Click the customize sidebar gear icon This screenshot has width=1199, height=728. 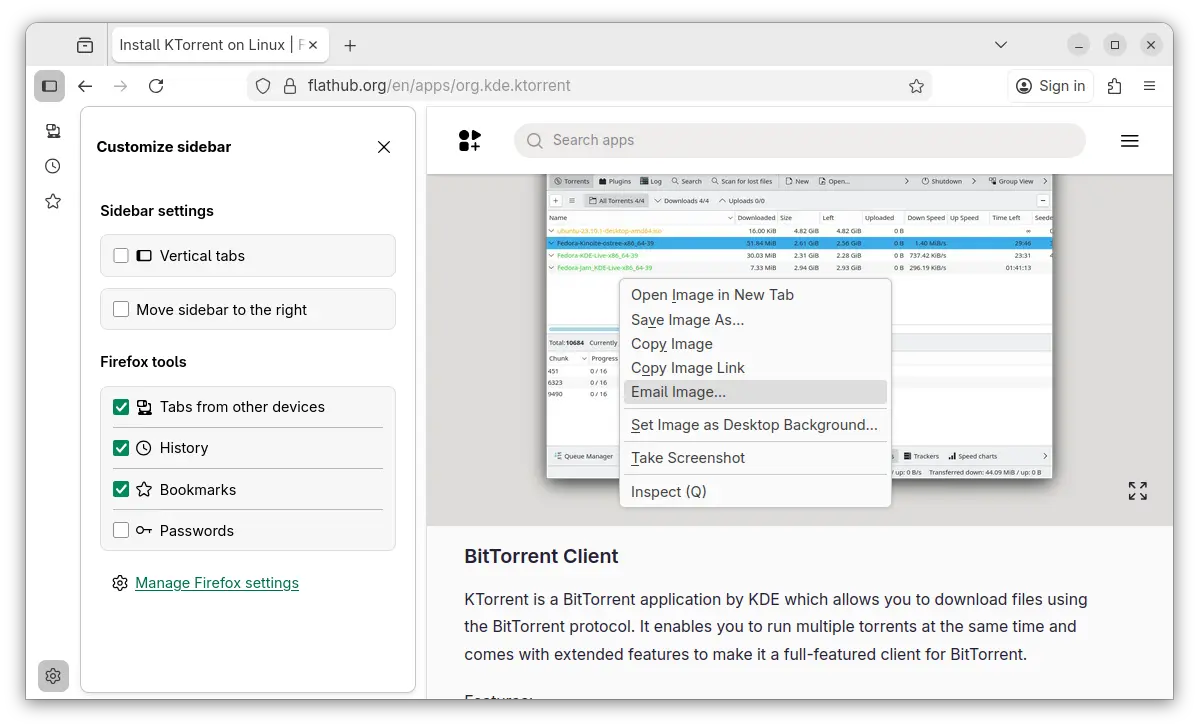click(53, 676)
